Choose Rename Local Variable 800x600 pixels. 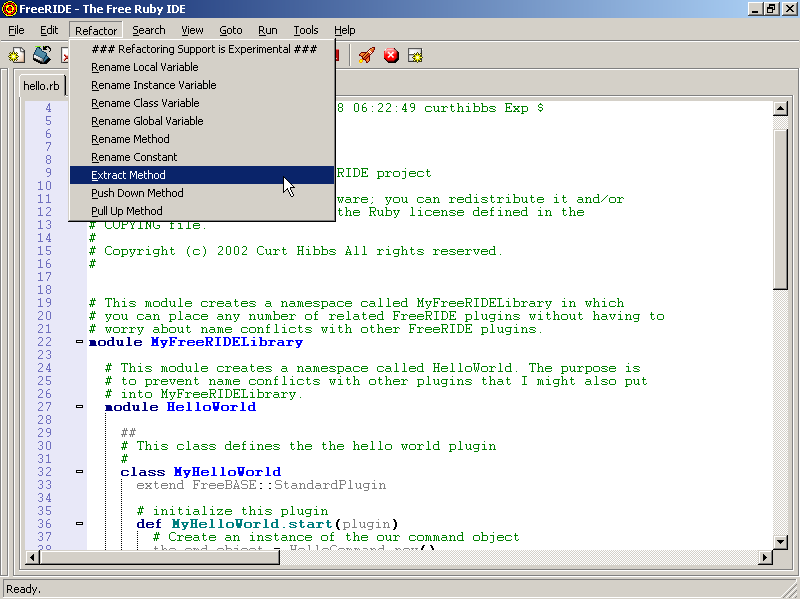(202, 67)
